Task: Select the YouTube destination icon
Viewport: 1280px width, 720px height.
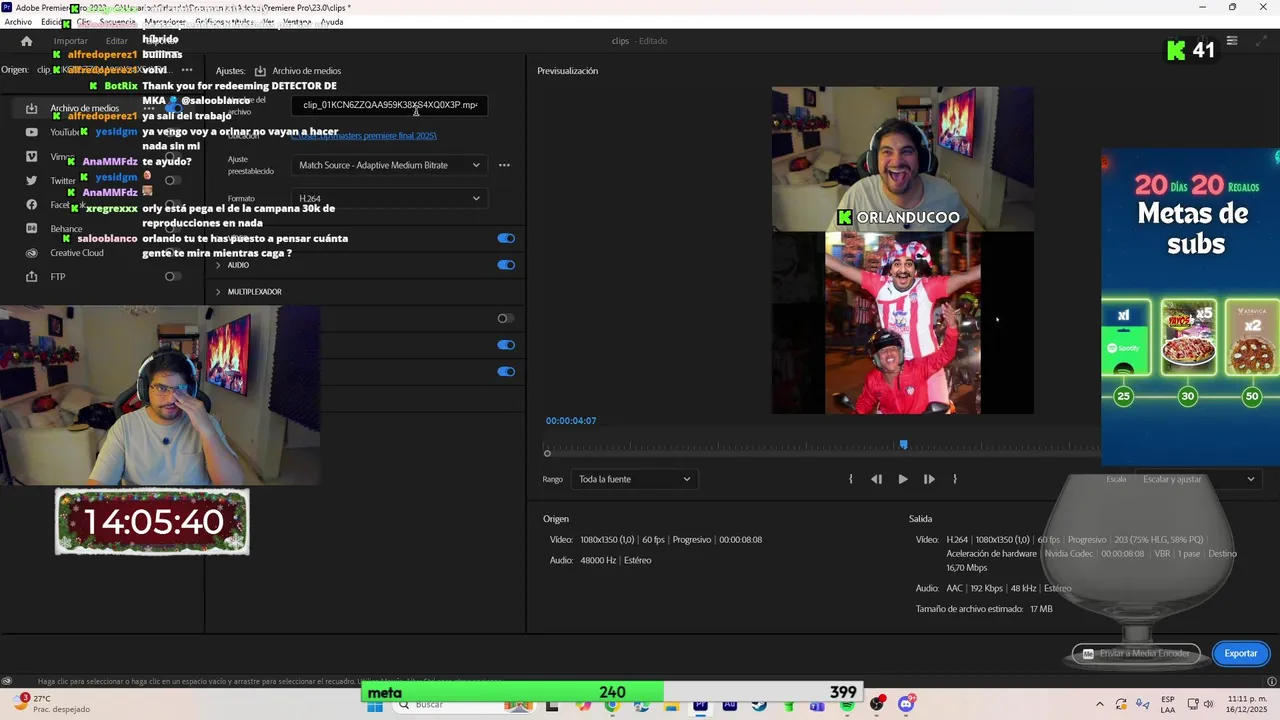Action: click(x=31, y=132)
